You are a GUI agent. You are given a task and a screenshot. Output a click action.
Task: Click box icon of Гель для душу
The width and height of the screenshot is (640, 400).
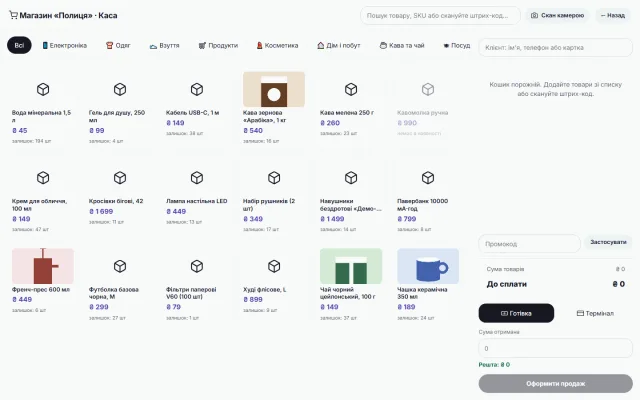point(120,89)
